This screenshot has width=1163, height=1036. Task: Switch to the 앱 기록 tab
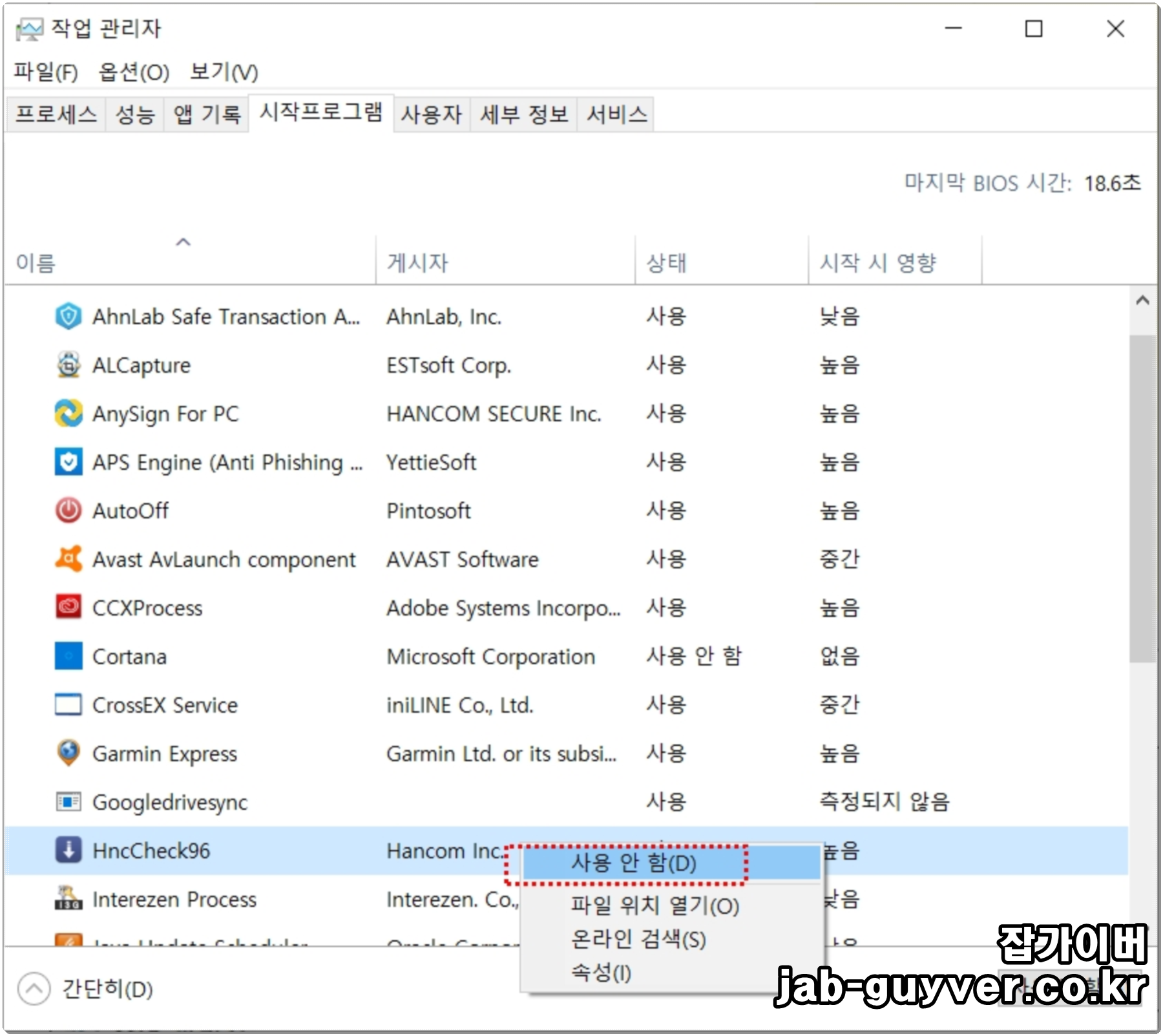(x=207, y=114)
